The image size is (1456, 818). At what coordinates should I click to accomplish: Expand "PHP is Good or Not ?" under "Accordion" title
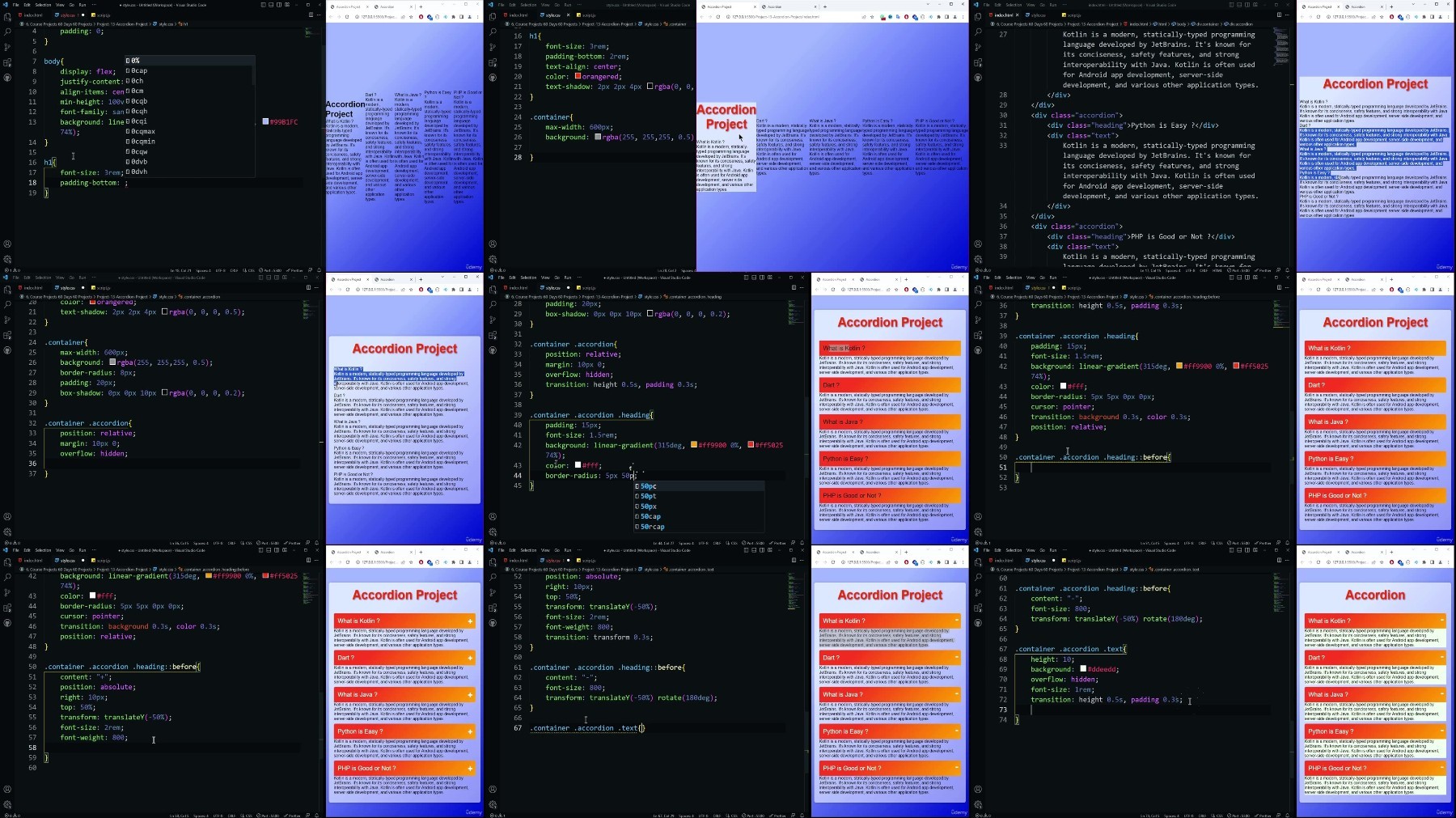click(x=1375, y=768)
